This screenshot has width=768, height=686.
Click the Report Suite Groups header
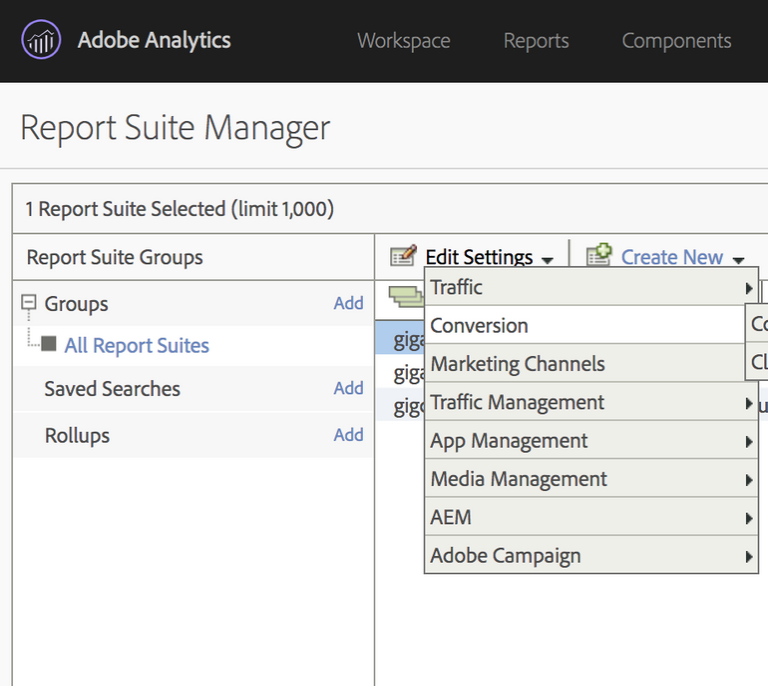point(115,258)
